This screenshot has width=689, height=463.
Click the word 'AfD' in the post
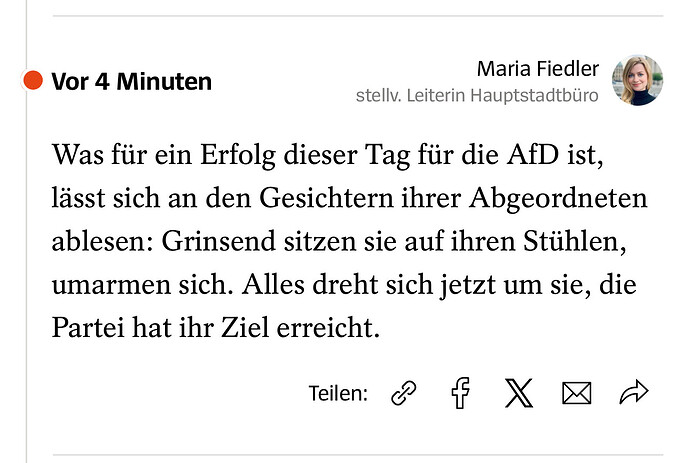pos(533,155)
